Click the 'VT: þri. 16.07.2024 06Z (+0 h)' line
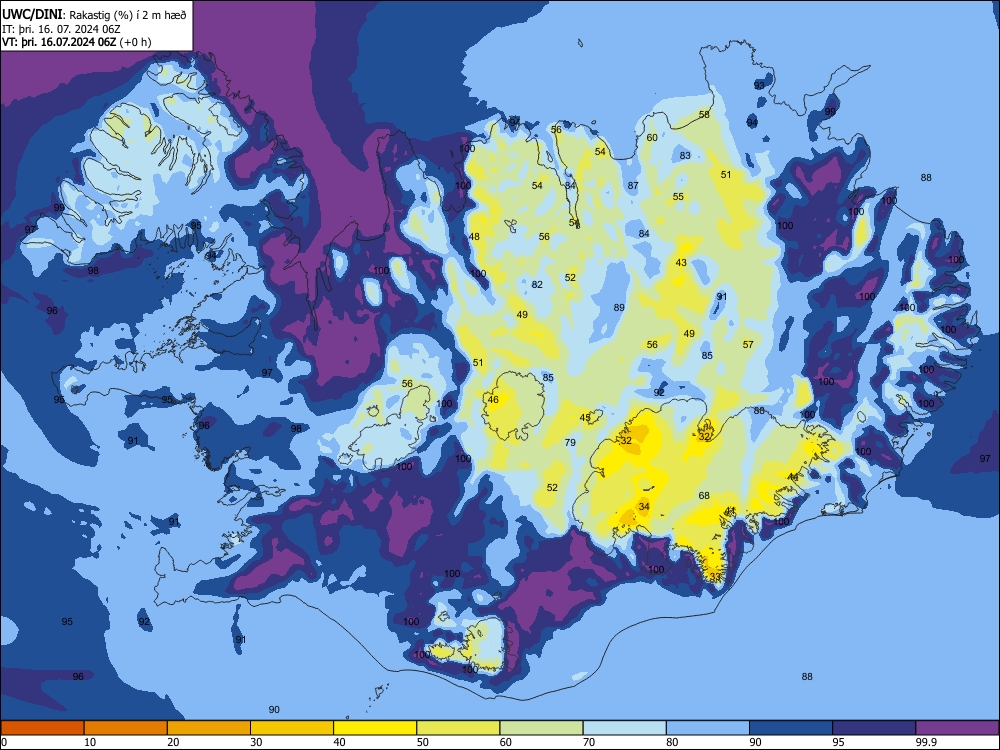1000x750 pixels. pyautogui.click(x=77, y=42)
